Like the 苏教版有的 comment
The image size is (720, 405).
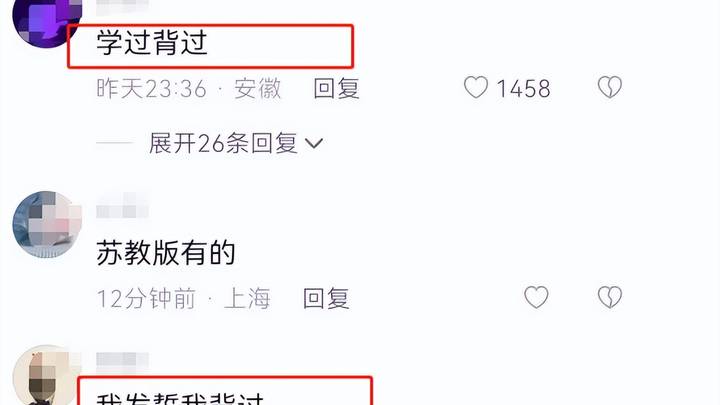(536, 297)
